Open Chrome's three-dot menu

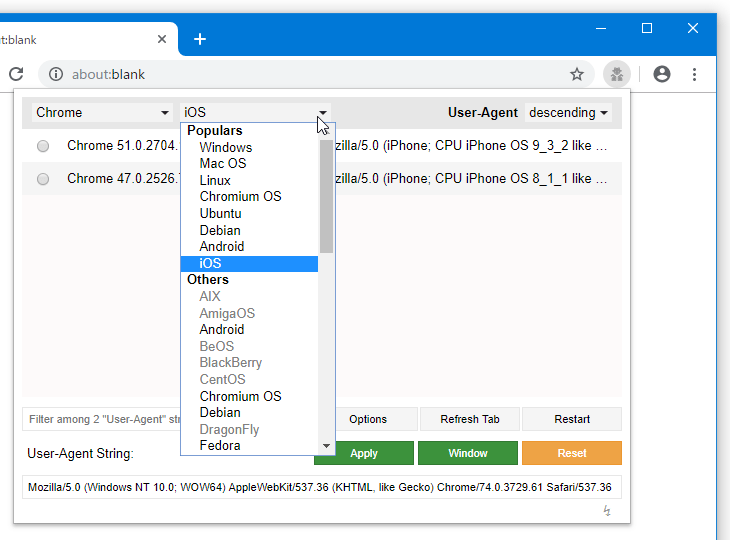click(x=694, y=74)
